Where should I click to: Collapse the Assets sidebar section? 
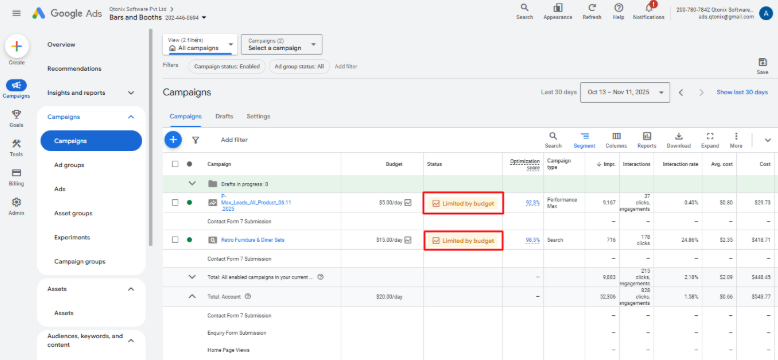131,289
